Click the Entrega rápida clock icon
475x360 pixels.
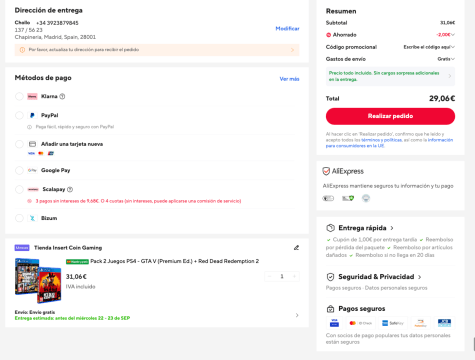[x=330, y=228]
